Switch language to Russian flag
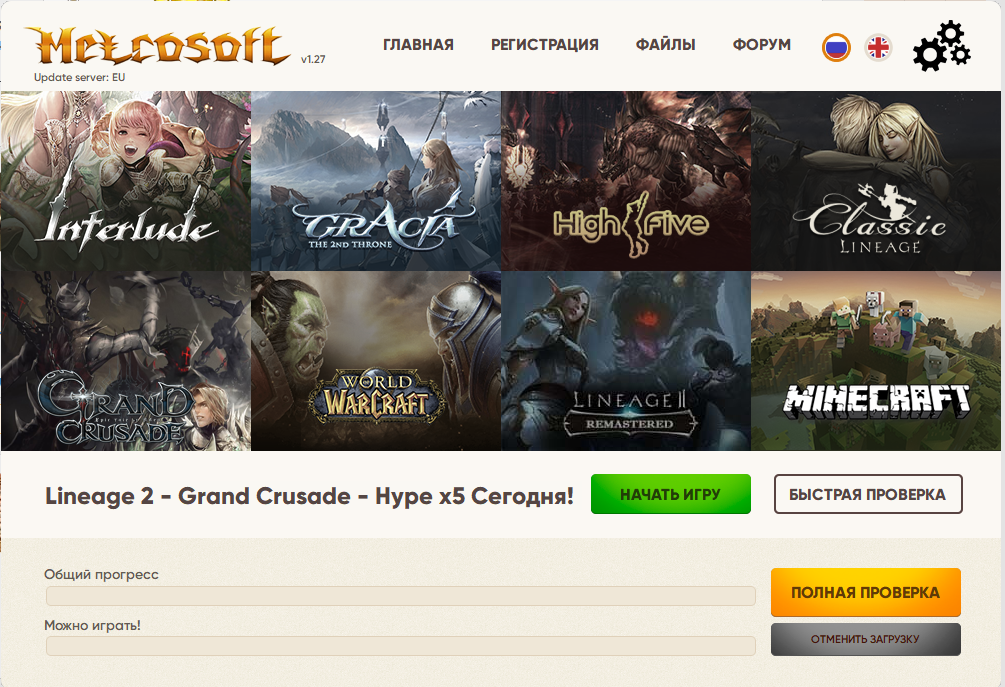The image size is (1005, 687). 836,47
